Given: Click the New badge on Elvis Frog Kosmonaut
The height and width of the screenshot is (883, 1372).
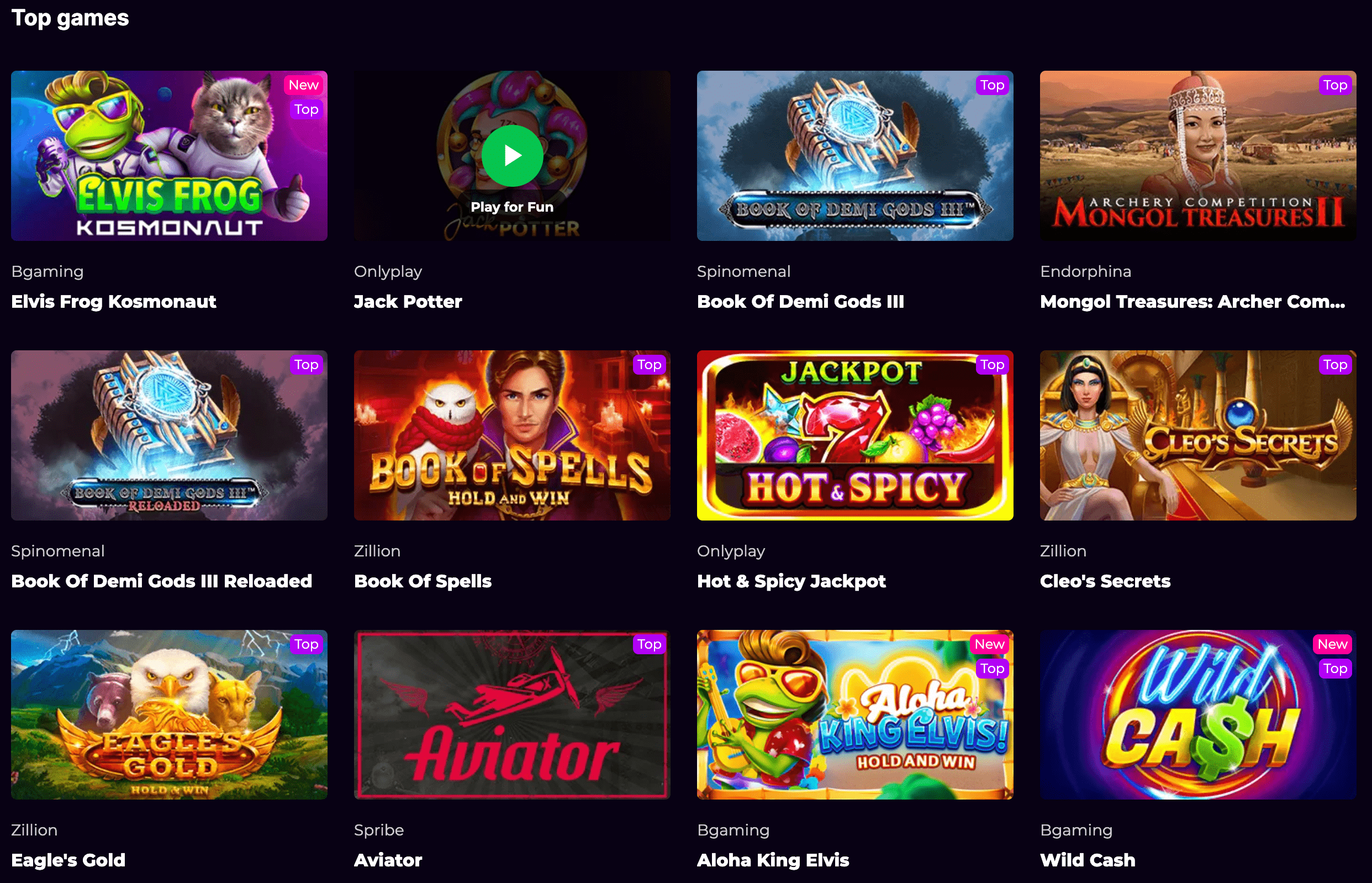Looking at the screenshot, I should (x=304, y=85).
